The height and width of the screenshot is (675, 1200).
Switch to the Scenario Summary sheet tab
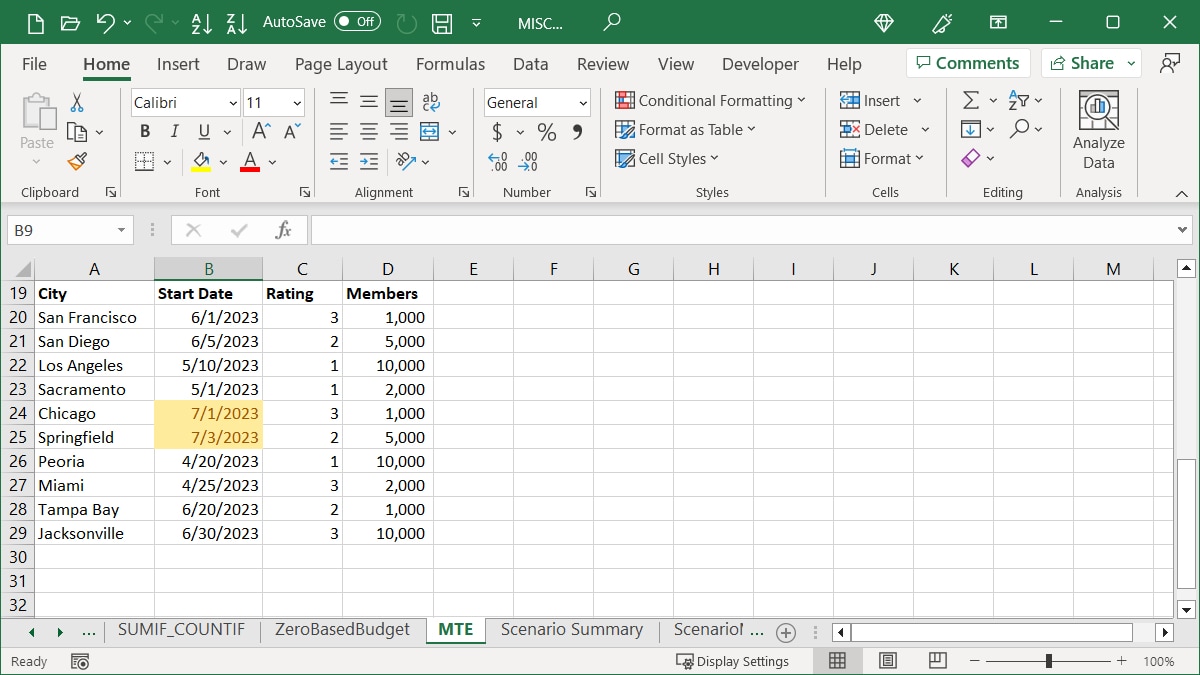[572, 630]
